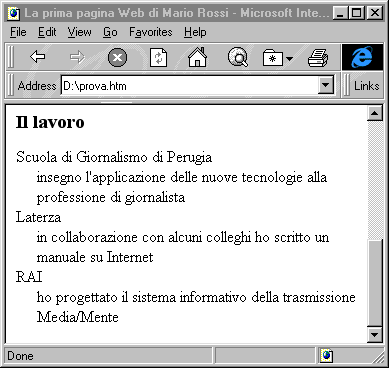The height and width of the screenshot is (368, 389).
Task: Click the Forward arrow toolbar button
Action: pyautogui.click(x=77, y=57)
